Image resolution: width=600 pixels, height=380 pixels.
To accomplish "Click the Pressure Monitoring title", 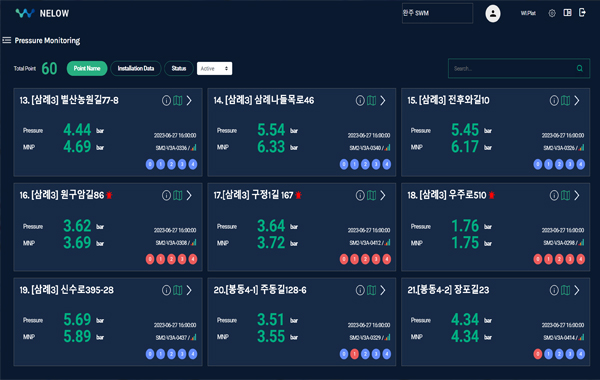I will [47, 41].
